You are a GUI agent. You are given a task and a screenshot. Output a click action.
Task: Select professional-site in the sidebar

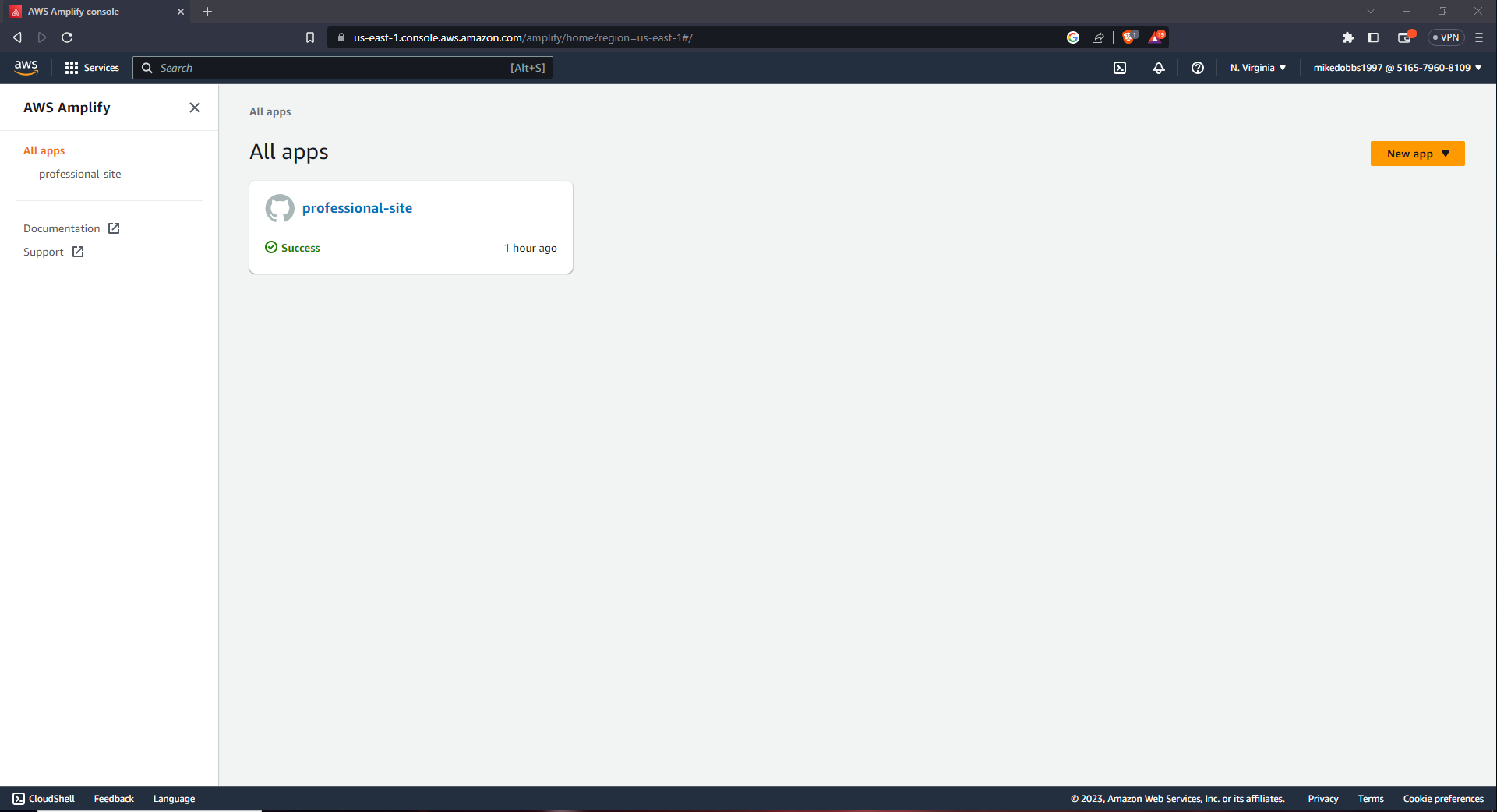tap(79, 174)
